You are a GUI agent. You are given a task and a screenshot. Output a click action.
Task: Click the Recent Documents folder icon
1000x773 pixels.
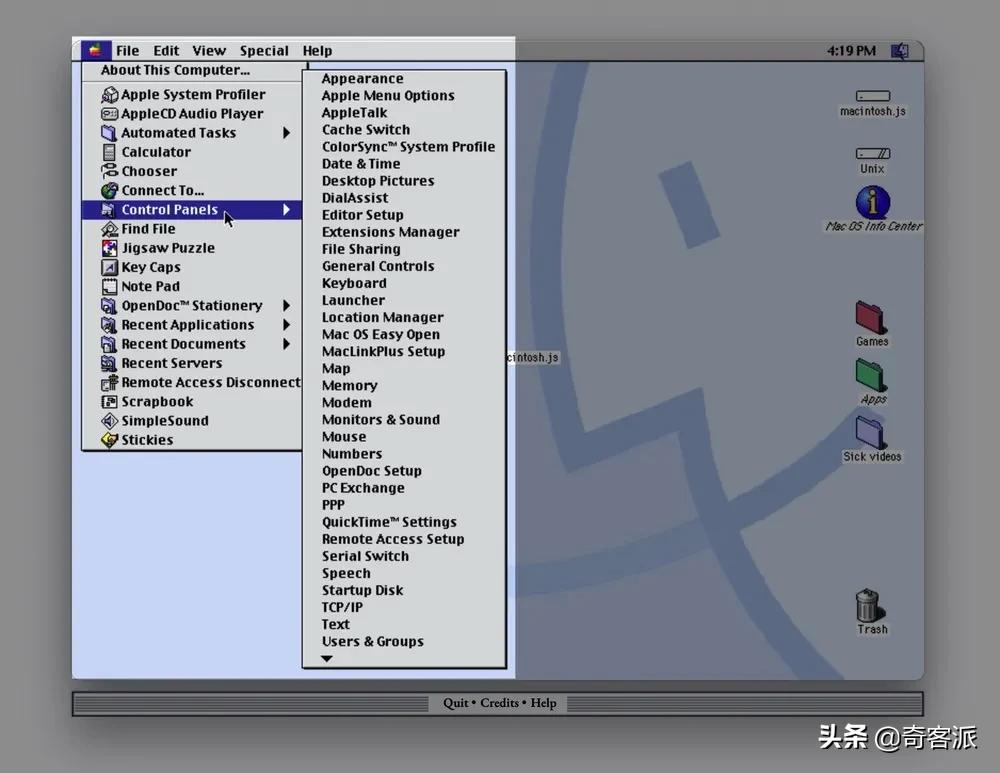coord(109,344)
